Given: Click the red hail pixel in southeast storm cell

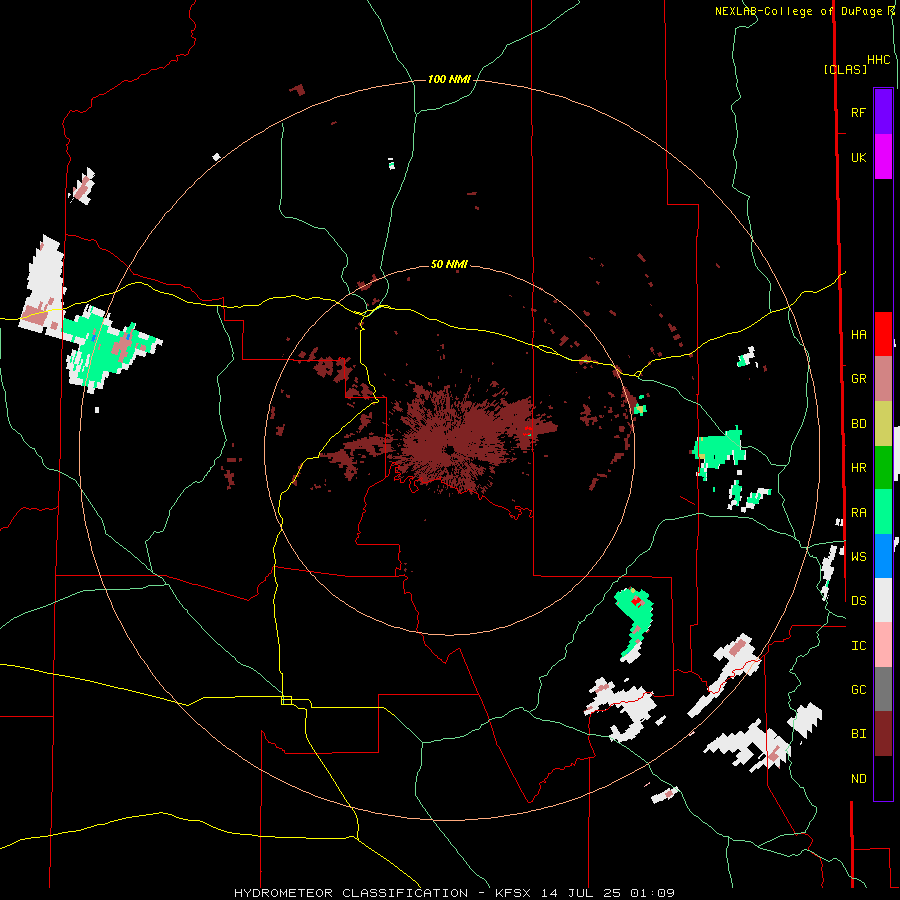Looking at the screenshot, I should (637, 601).
